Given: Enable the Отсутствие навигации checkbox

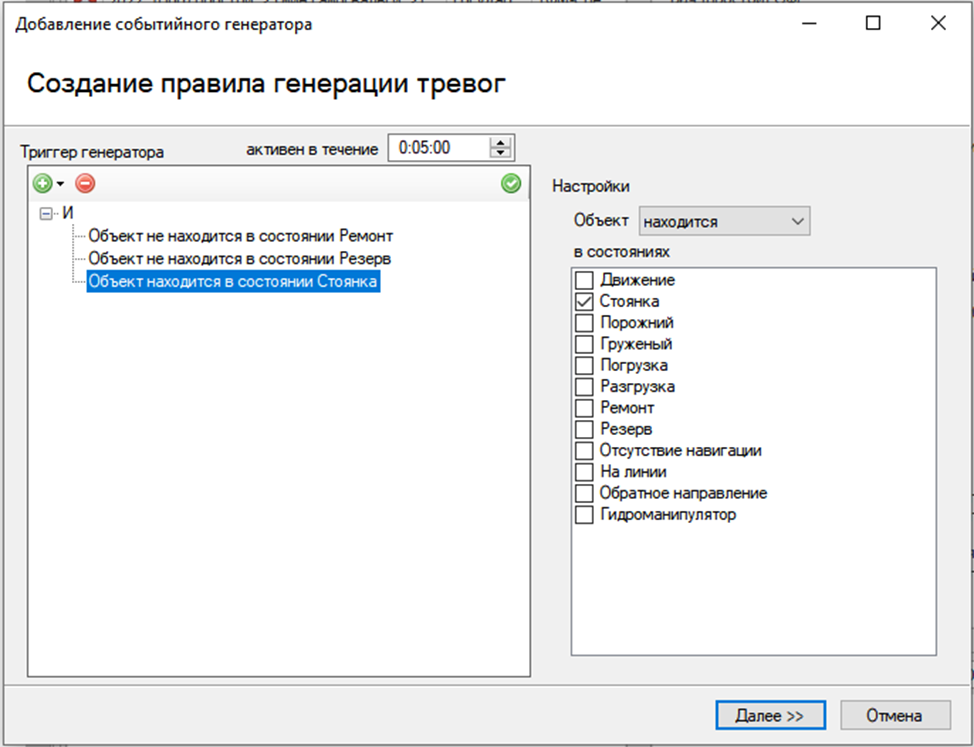Looking at the screenshot, I should coord(585,451).
